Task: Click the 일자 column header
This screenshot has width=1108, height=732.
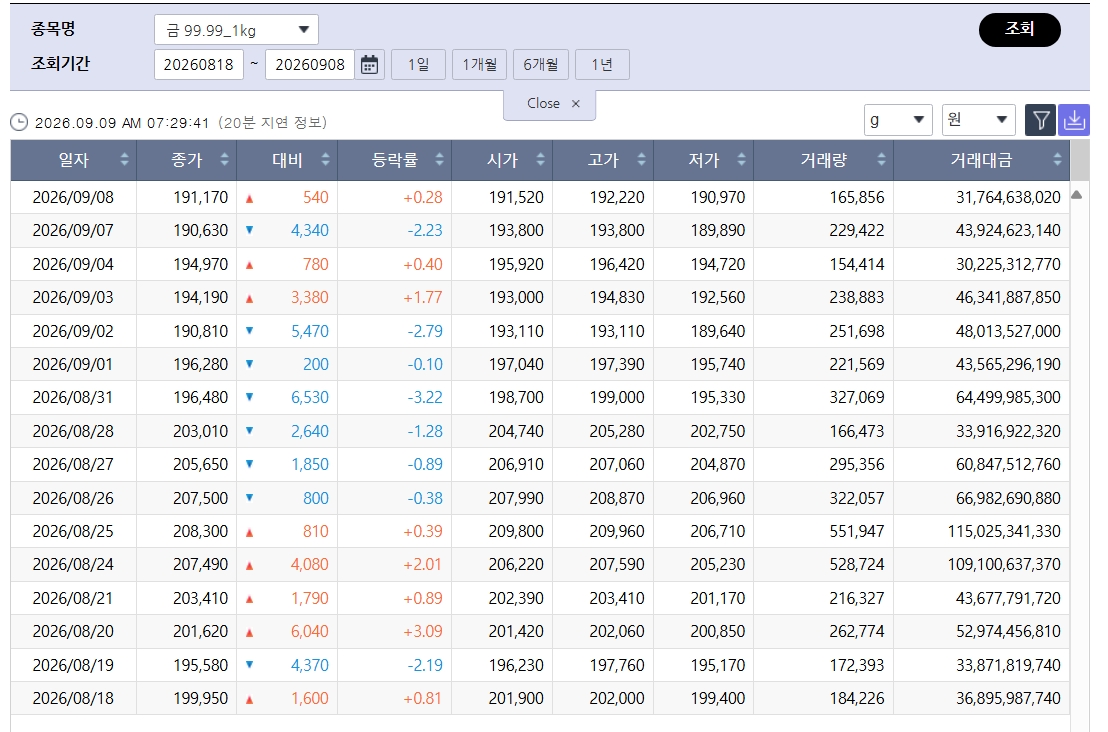Action: [73, 160]
